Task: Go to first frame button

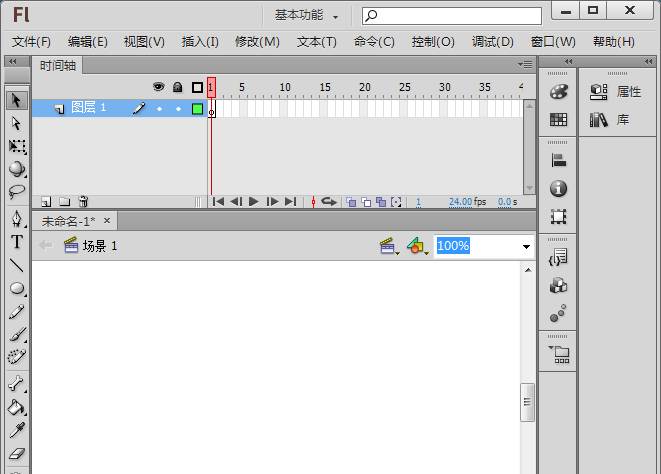Action: click(x=218, y=202)
